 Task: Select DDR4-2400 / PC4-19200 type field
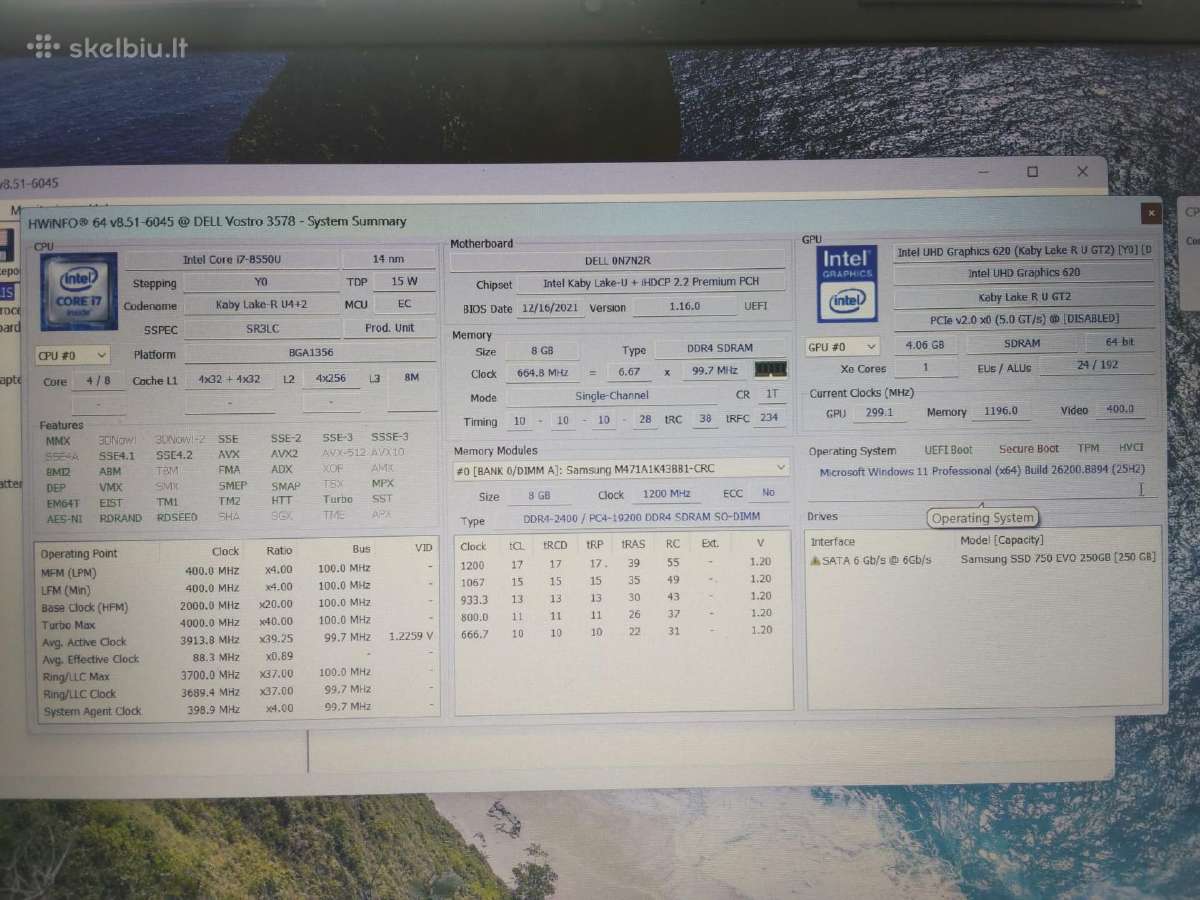641,518
